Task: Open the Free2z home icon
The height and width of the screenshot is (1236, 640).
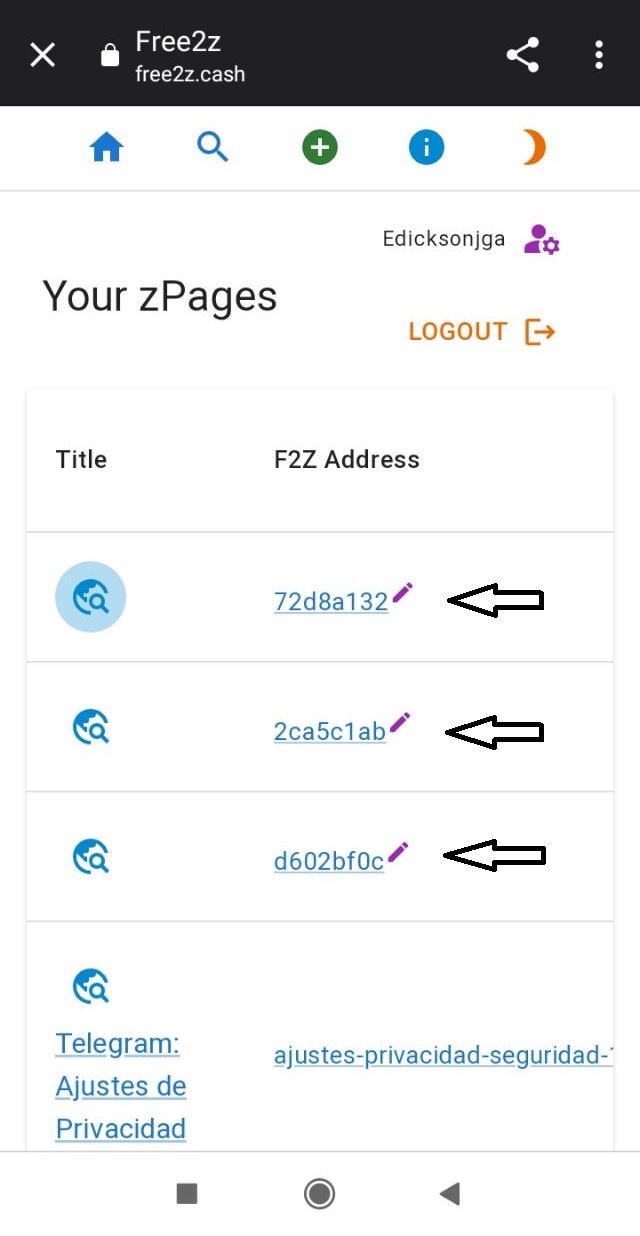Action: [107, 147]
